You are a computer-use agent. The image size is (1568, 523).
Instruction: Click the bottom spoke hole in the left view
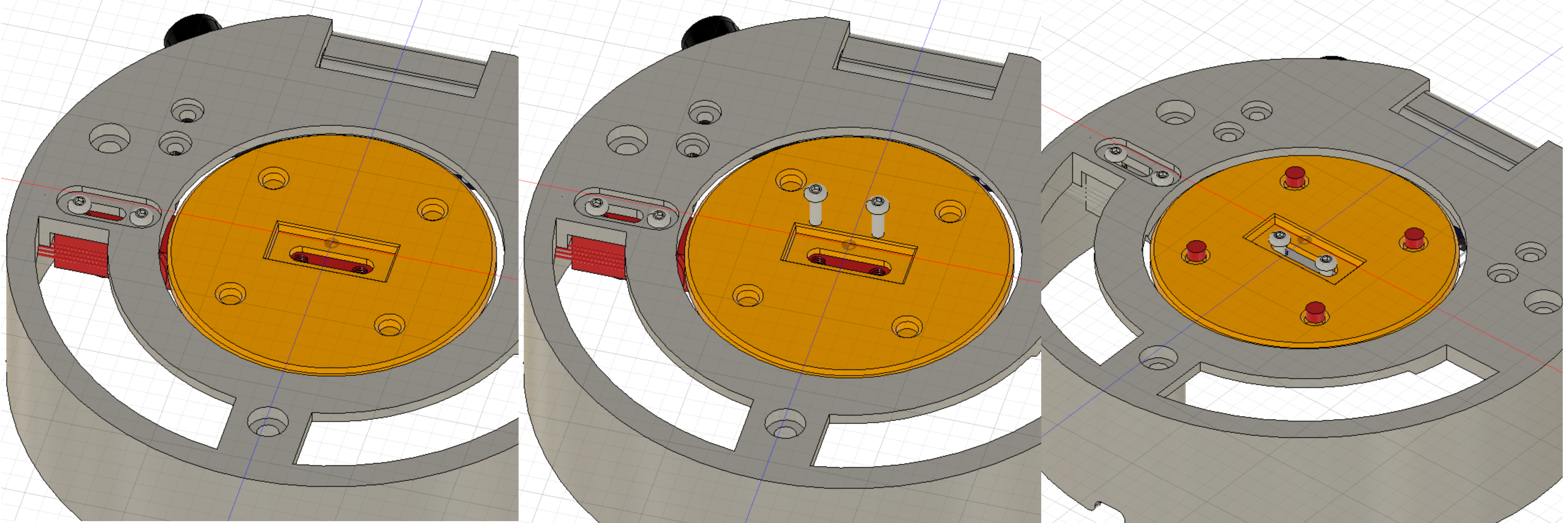267,421
